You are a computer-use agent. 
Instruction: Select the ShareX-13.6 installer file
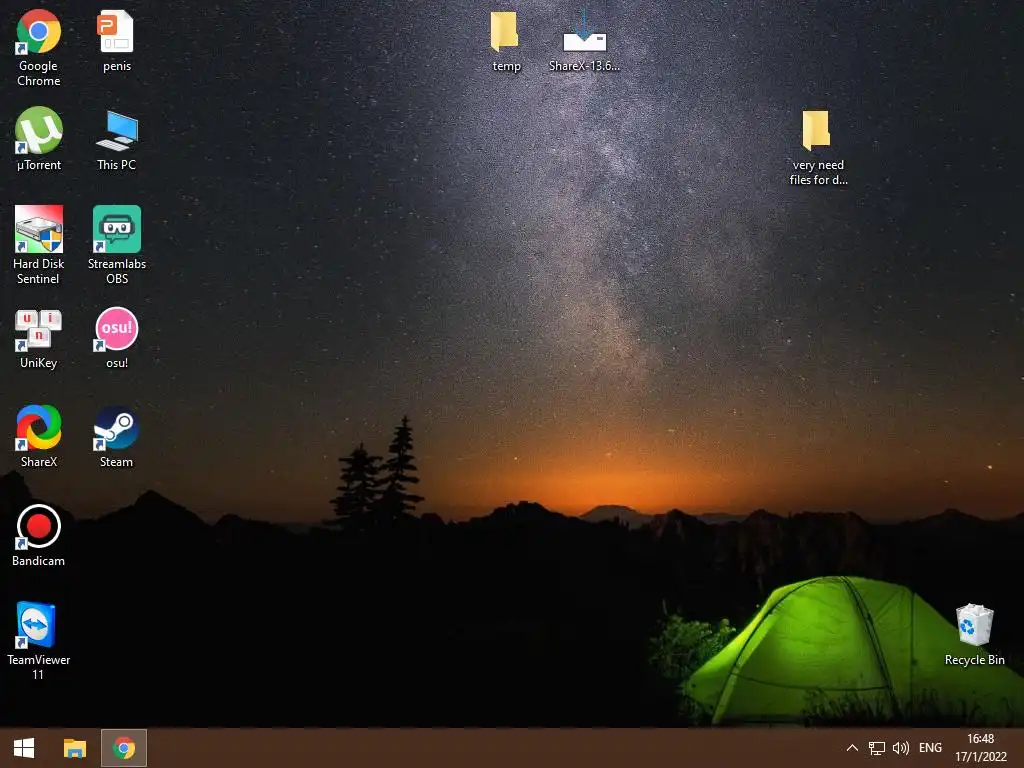click(584, 42)
